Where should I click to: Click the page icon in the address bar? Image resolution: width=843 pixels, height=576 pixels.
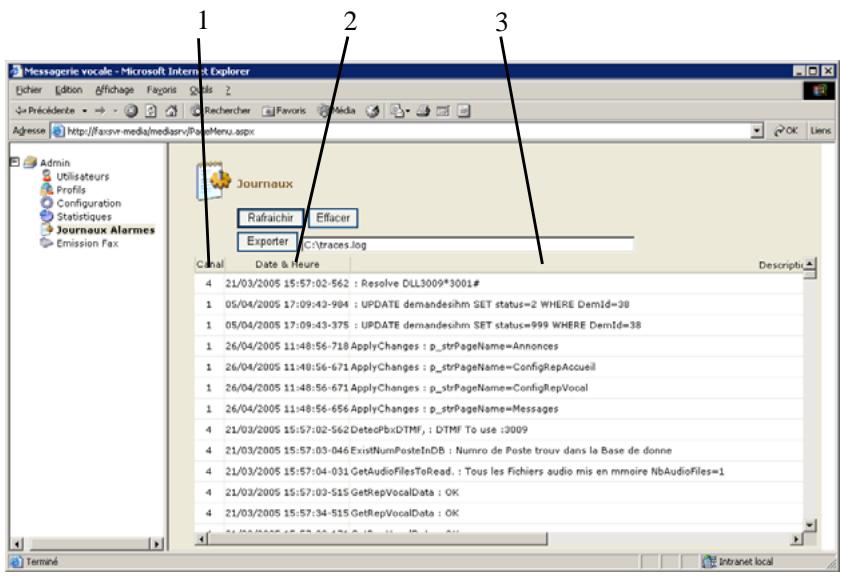pos(58,131)
